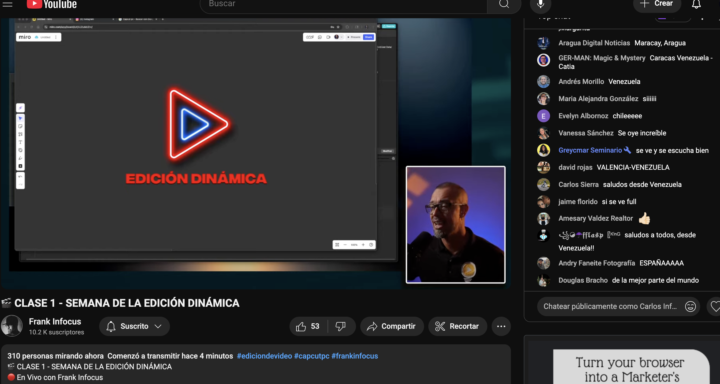Screen dimensions: 720x384
Task: Click Andry Faneite Fotografía avatar
Action: [x=543, y=263]
